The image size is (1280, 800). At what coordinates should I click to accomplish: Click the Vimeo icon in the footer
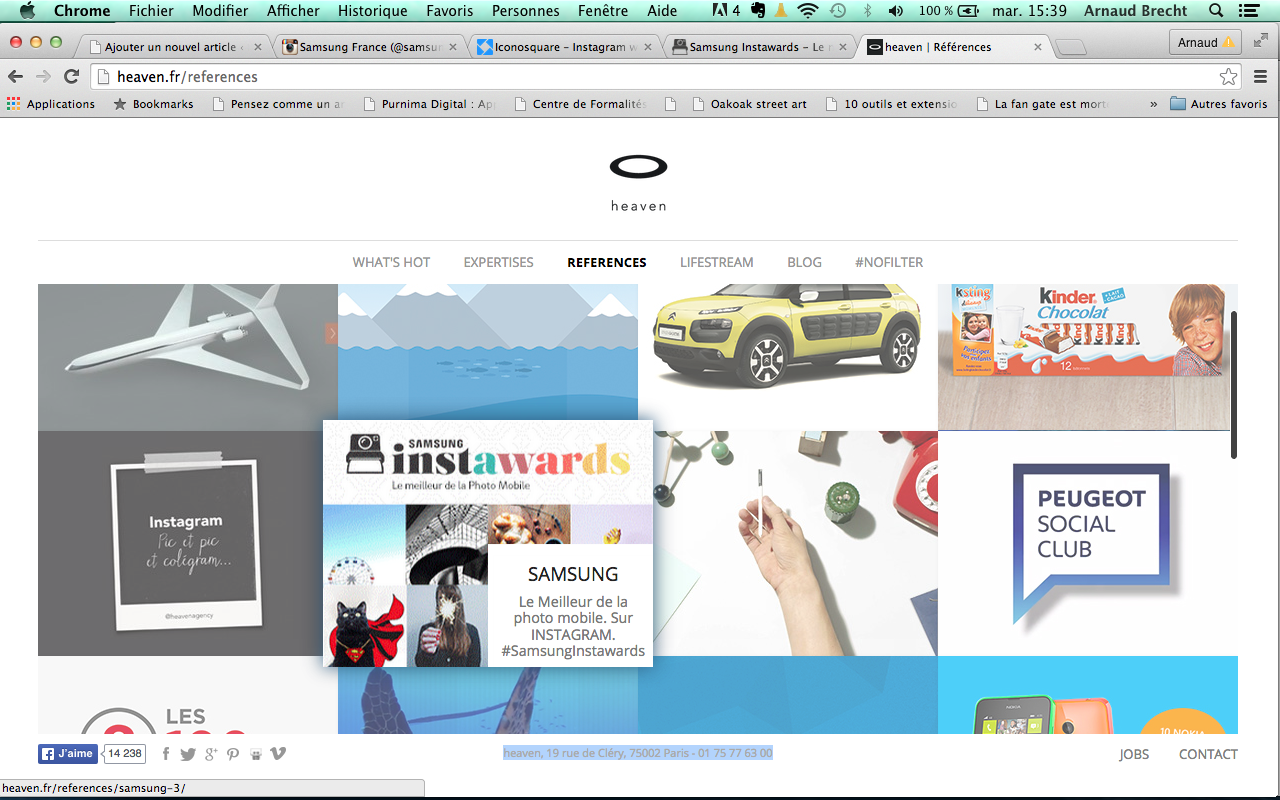[278, 754]
